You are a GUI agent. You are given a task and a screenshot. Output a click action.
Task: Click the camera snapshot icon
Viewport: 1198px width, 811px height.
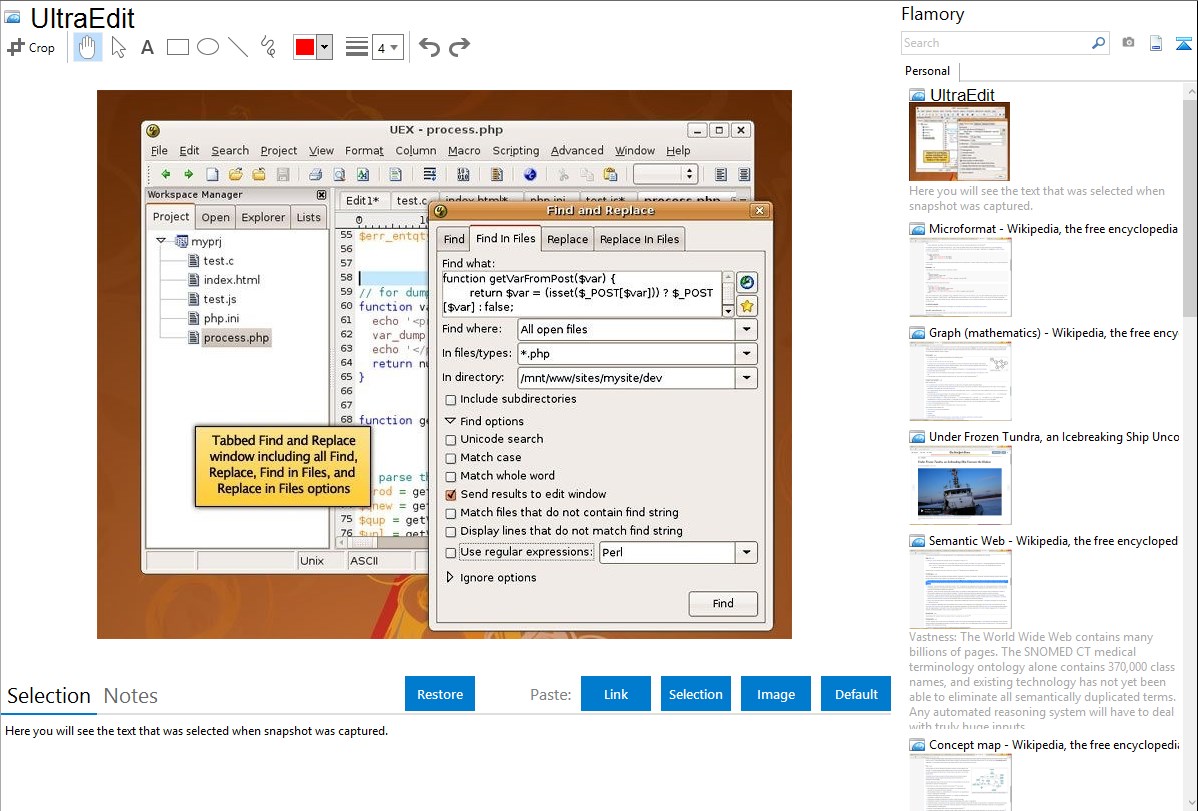tap(1128, 43)
